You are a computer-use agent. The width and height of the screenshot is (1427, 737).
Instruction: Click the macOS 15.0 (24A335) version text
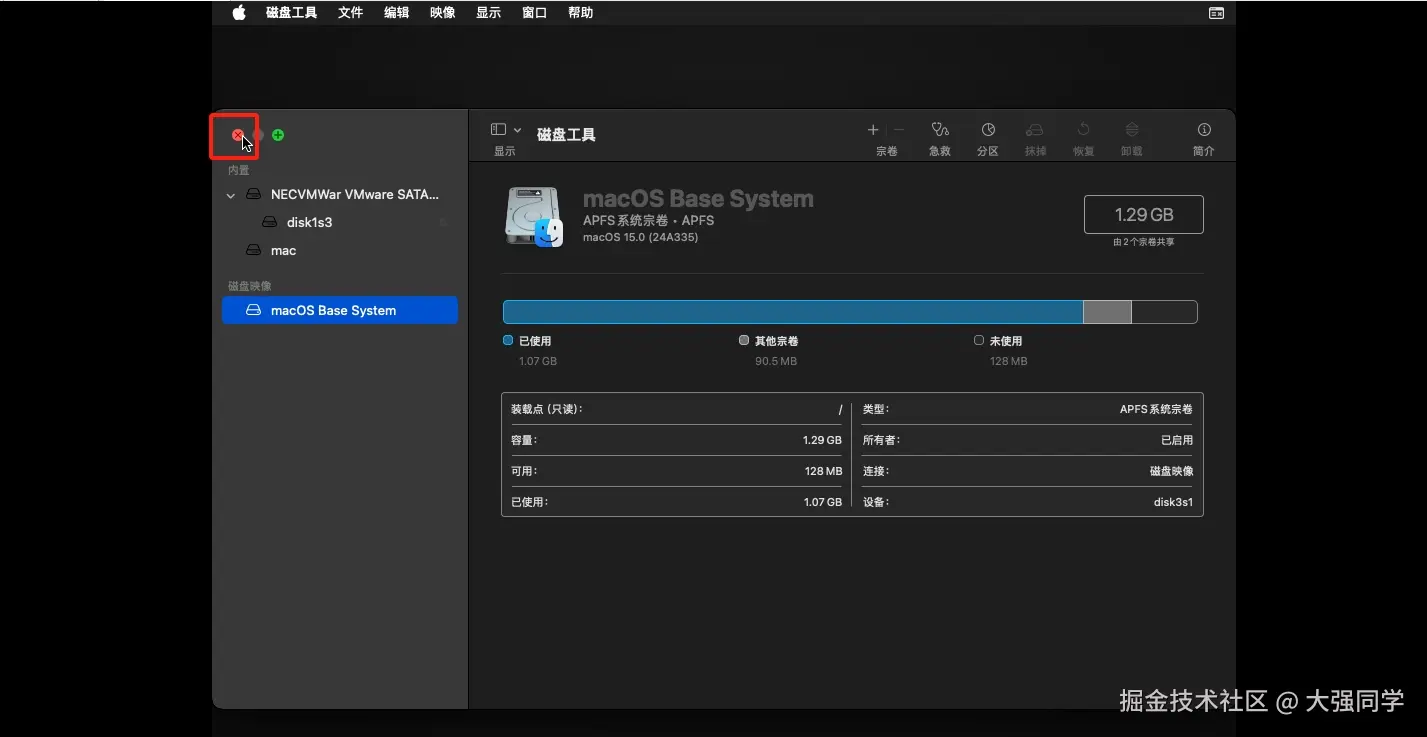point(640,237)
